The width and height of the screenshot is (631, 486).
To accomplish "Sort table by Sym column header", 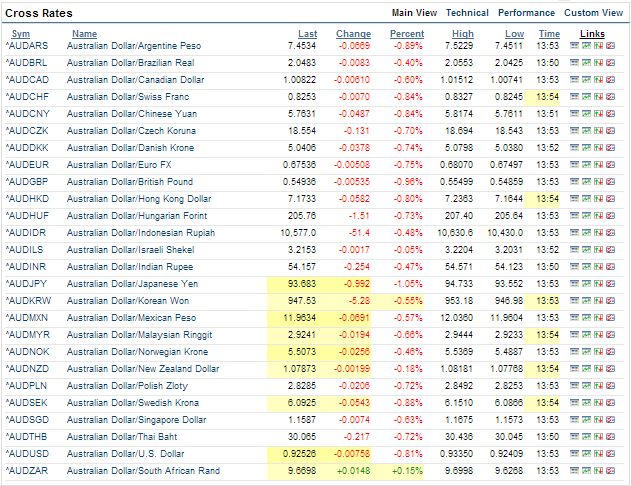I will (20, 34).
